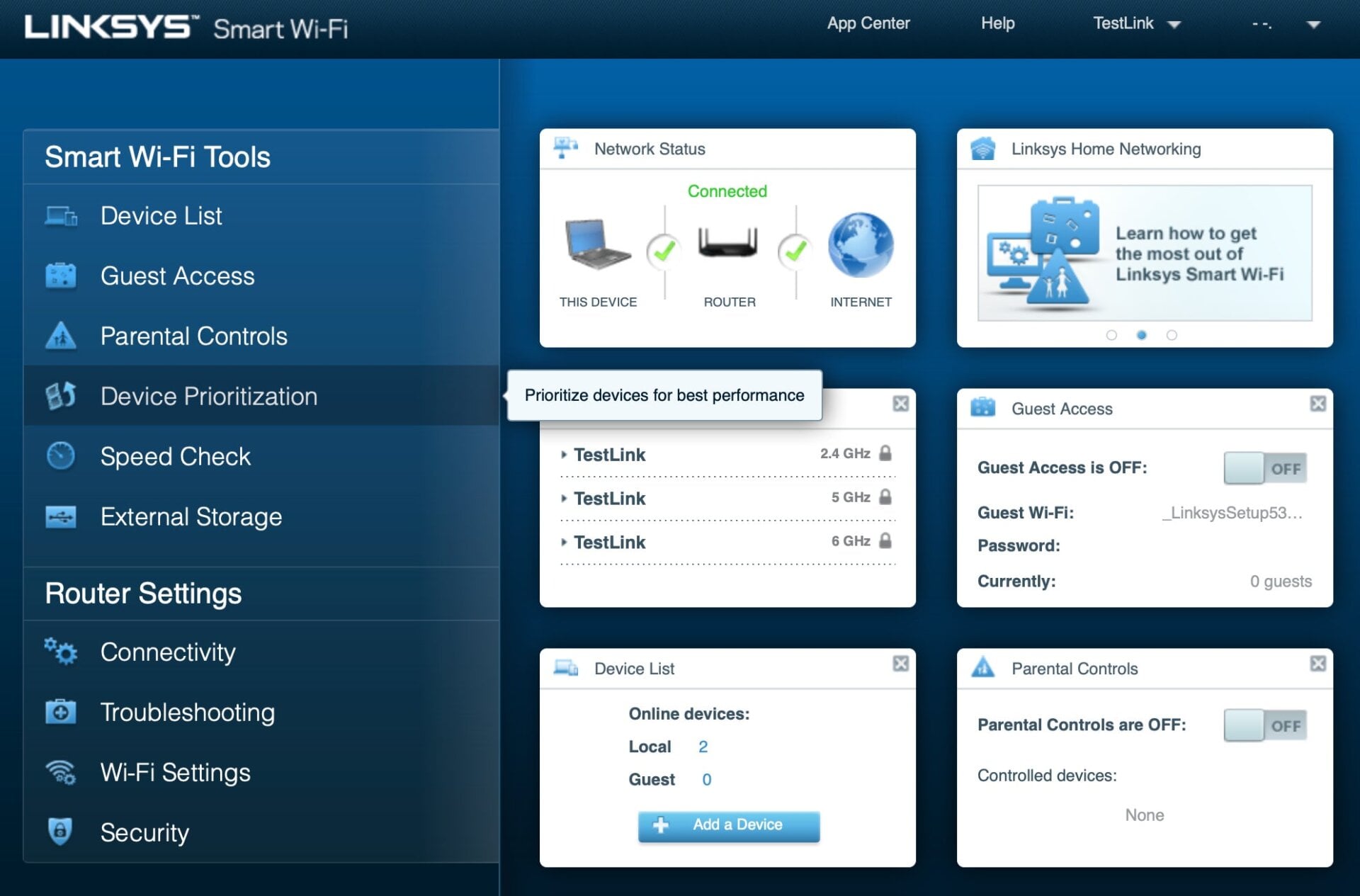Click the Guest Access icon in the sidebar

point(62,276)
